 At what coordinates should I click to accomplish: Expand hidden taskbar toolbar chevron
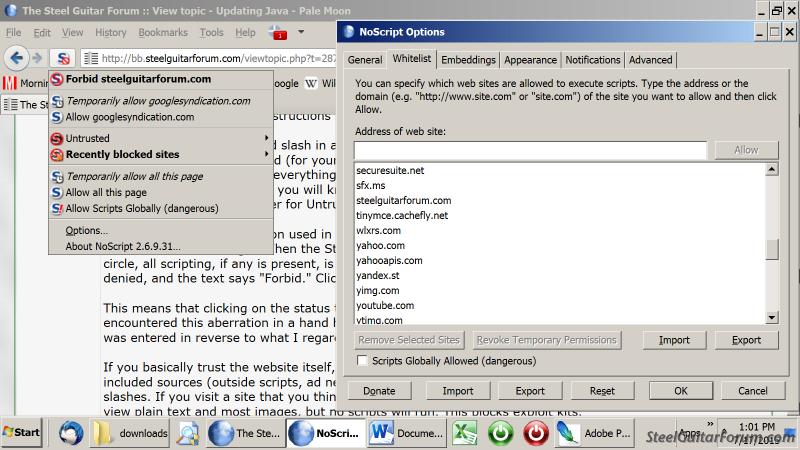pyautogui.click(x=710, y=424)
